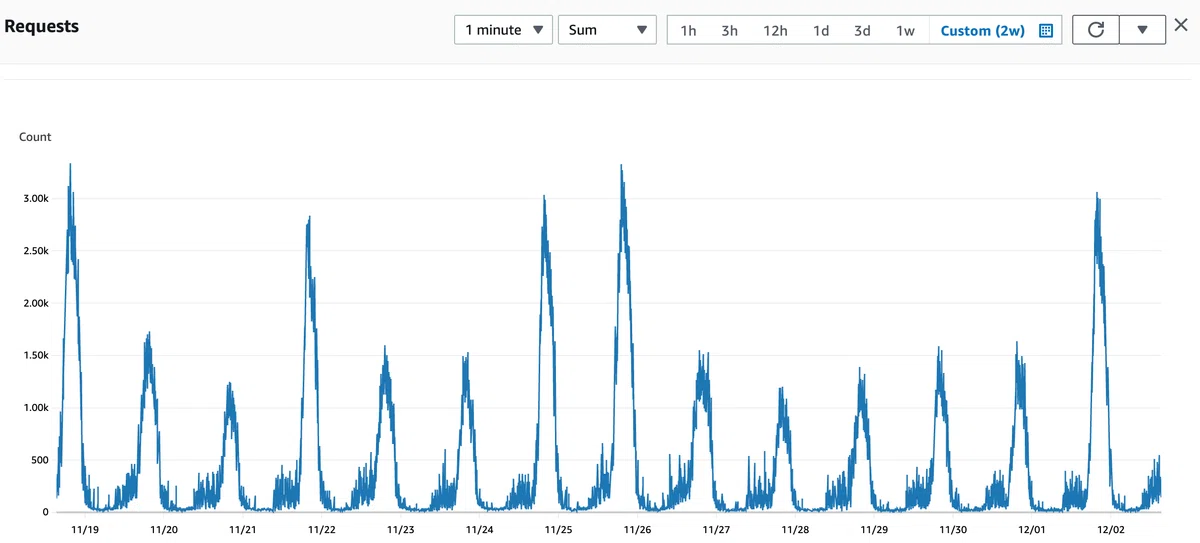Click the 11/27 date label
The width and height of the screenshot is (1200, 543).
[x=717, y=530]
